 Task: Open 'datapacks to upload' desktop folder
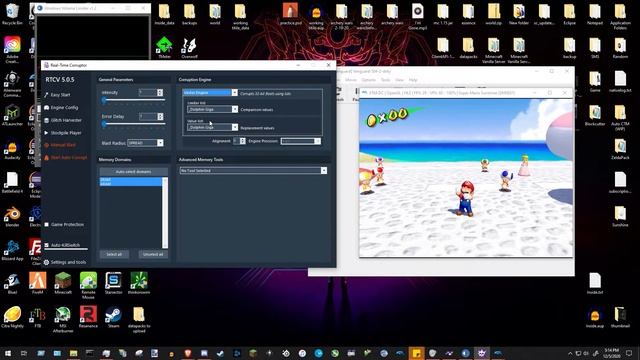point(139,320)
